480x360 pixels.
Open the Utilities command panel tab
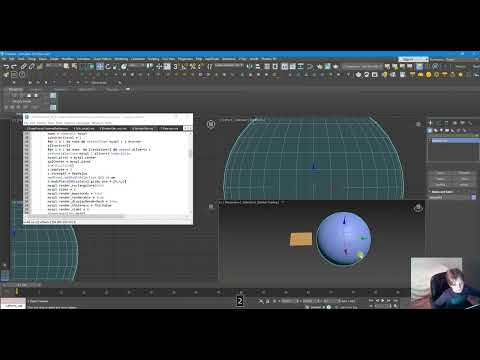point(470,123)
